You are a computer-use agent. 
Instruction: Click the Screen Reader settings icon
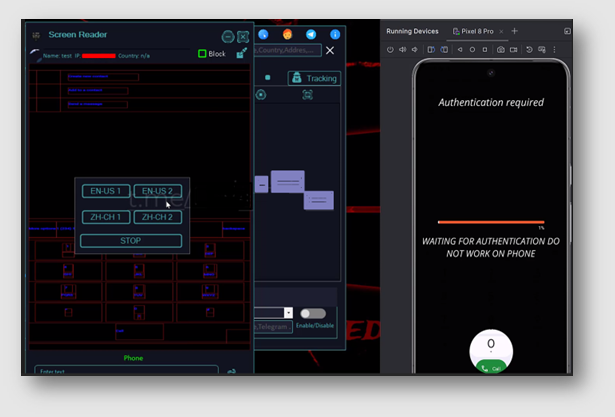coord(36,35)
